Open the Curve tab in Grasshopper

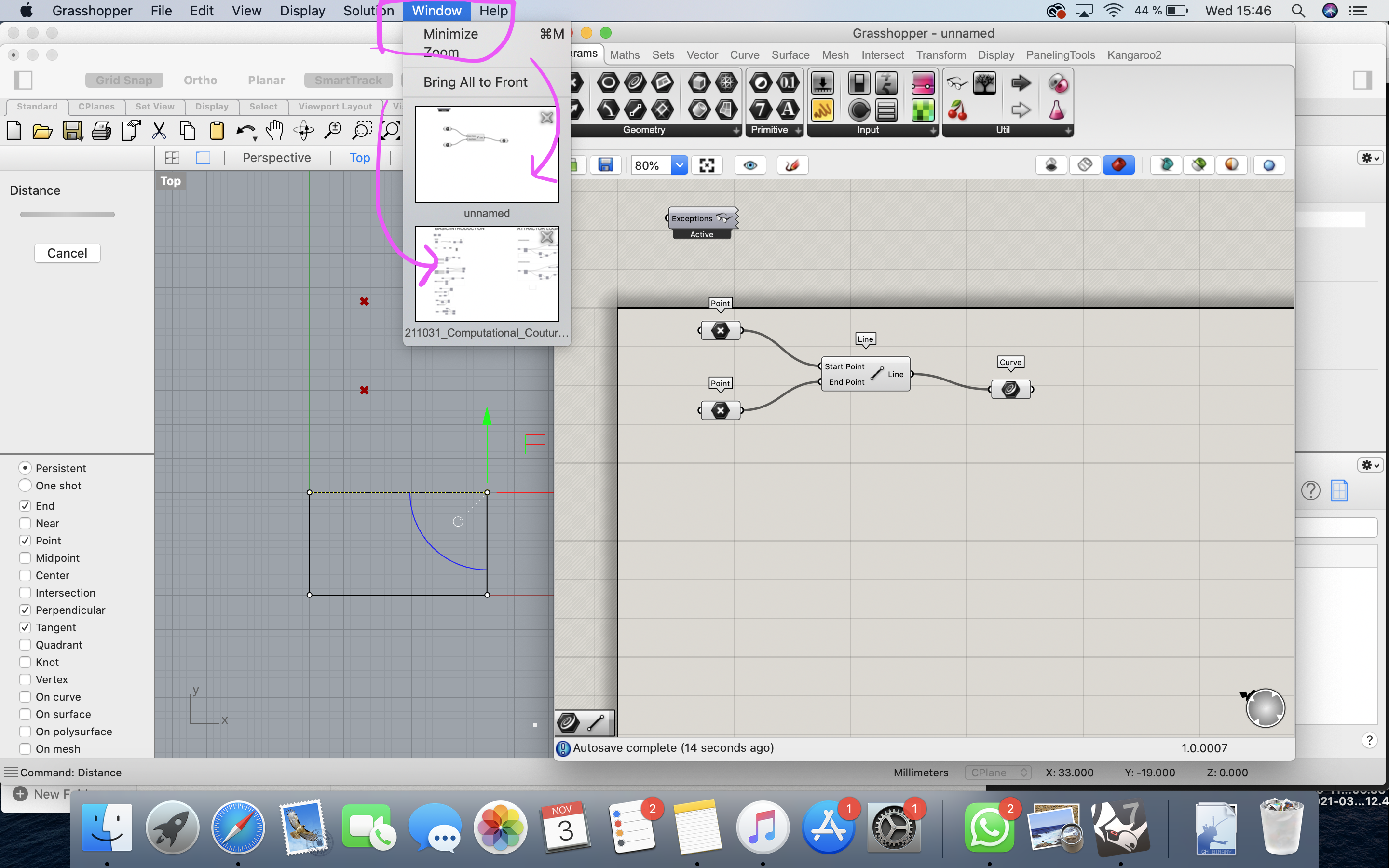point(745,54)
